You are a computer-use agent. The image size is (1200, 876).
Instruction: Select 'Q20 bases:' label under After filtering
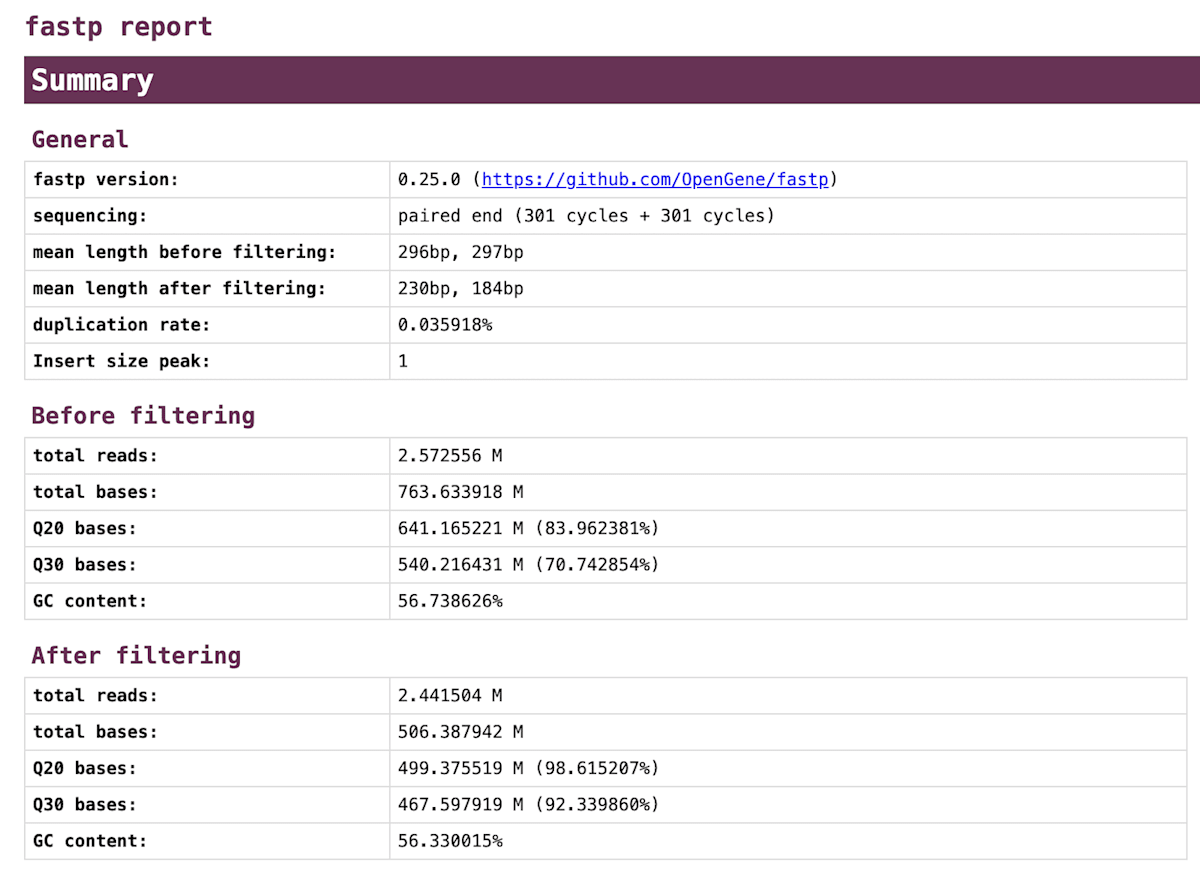84,768
